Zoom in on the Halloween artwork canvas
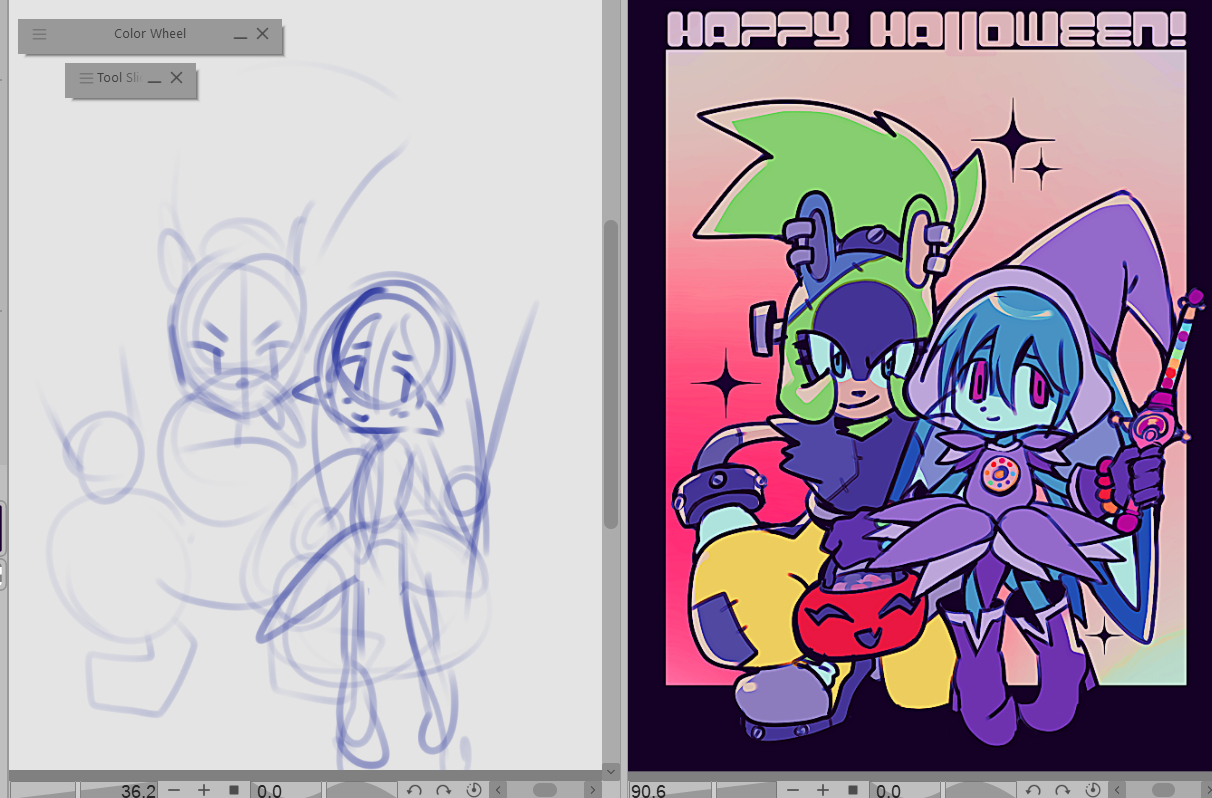The image size is (1212, 798). (823, 790)
